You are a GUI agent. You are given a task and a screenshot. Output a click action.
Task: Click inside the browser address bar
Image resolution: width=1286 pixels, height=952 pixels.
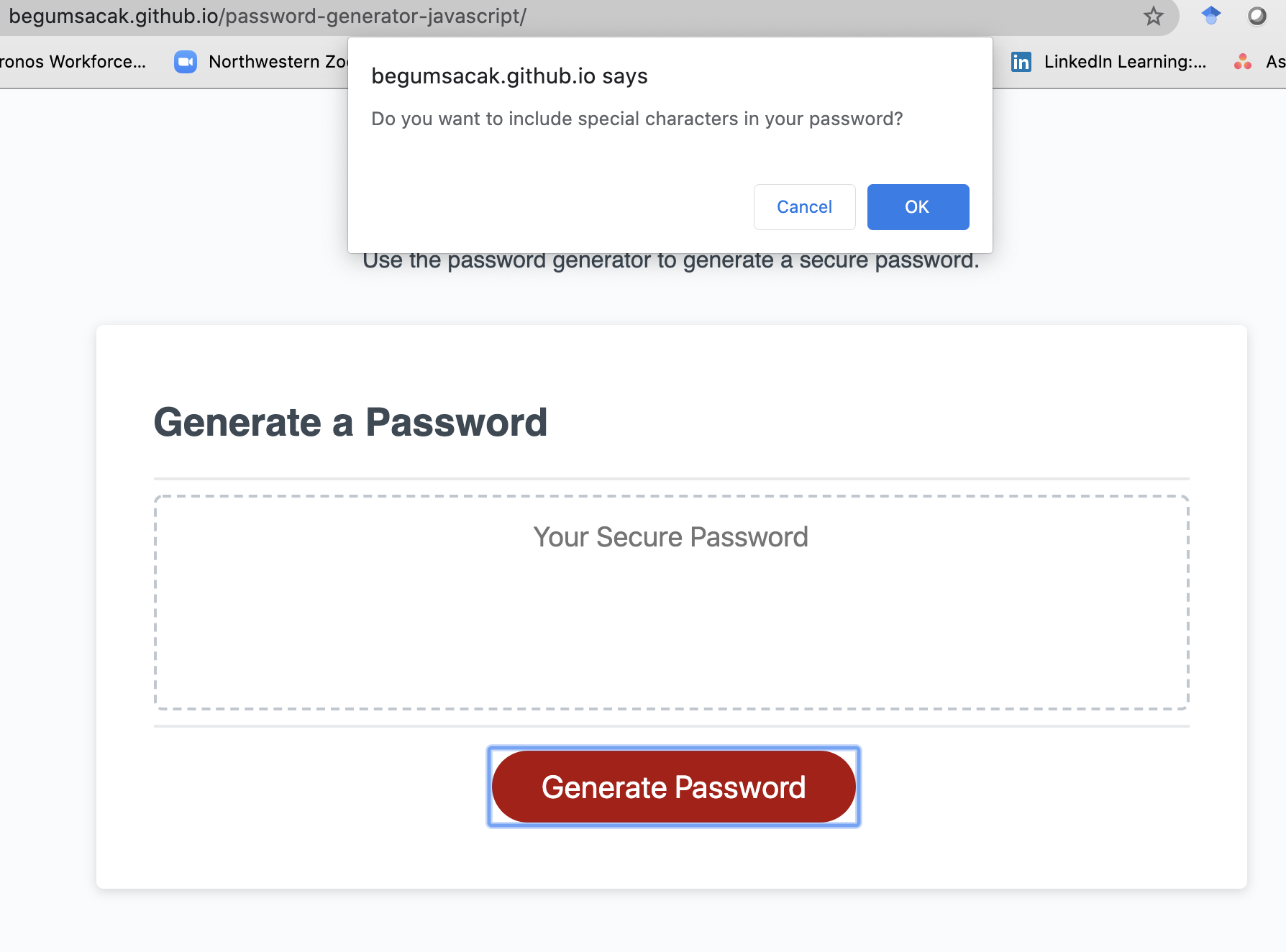coord(647,16)
